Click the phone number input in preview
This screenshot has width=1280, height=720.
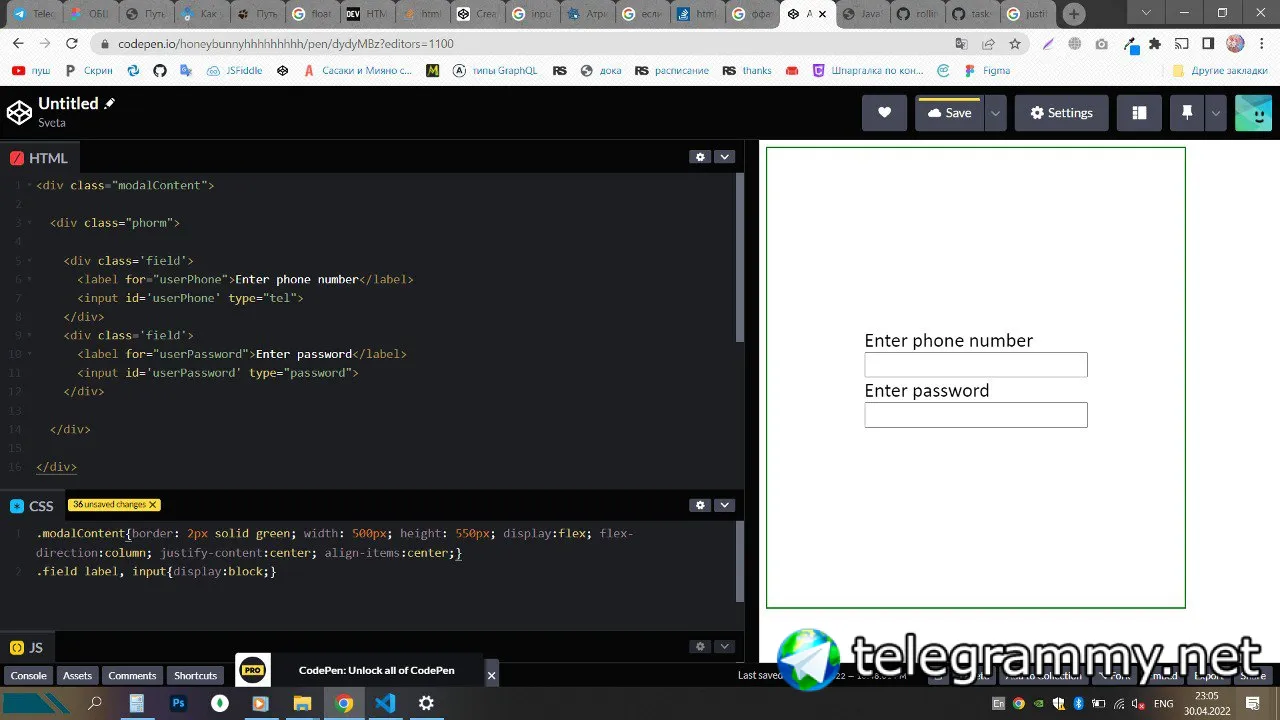tap(976, 365)
